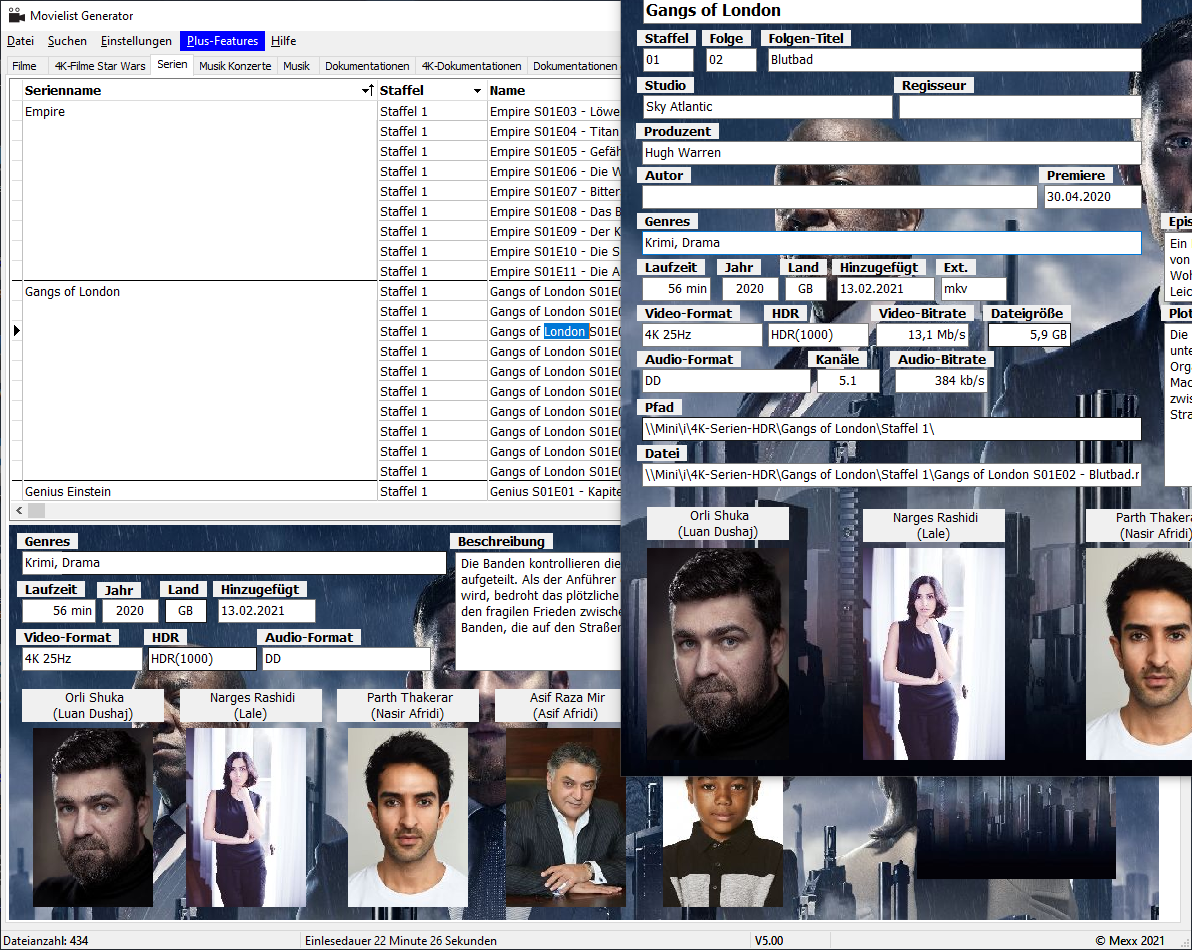Image resolution: width=1192 pixels, height=950 pixels.
Task: Click the V5.00 version label in the status bar
Action: [x=769, y=941]
